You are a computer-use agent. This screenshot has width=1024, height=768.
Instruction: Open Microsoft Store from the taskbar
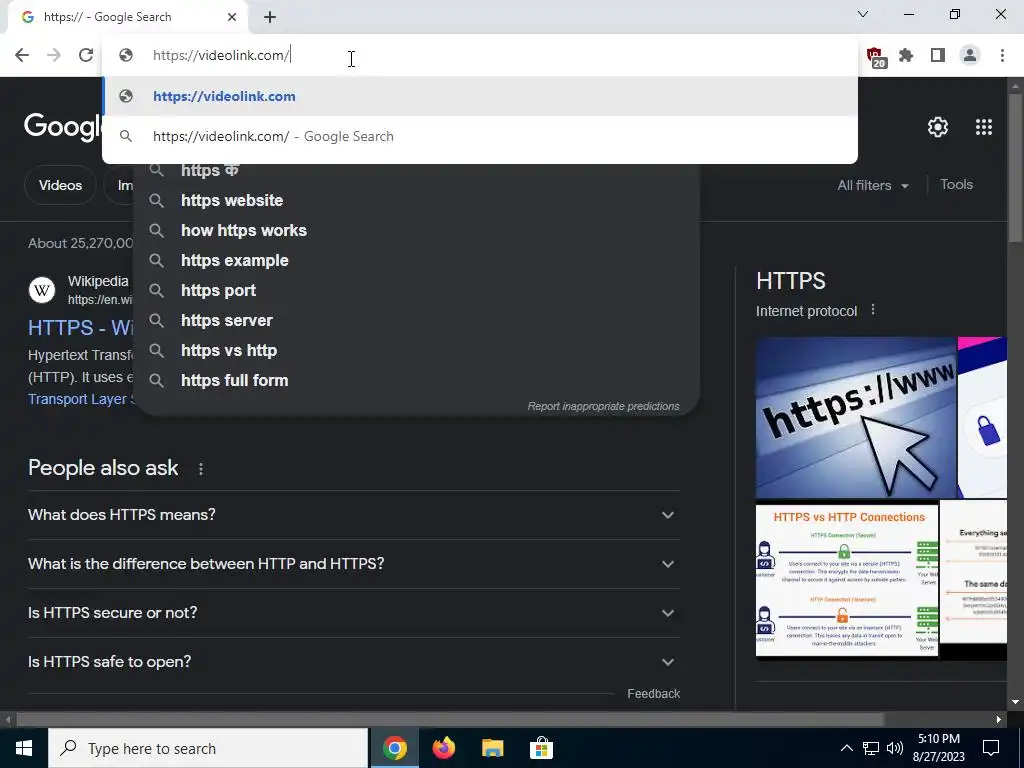[x=541, y=748]
